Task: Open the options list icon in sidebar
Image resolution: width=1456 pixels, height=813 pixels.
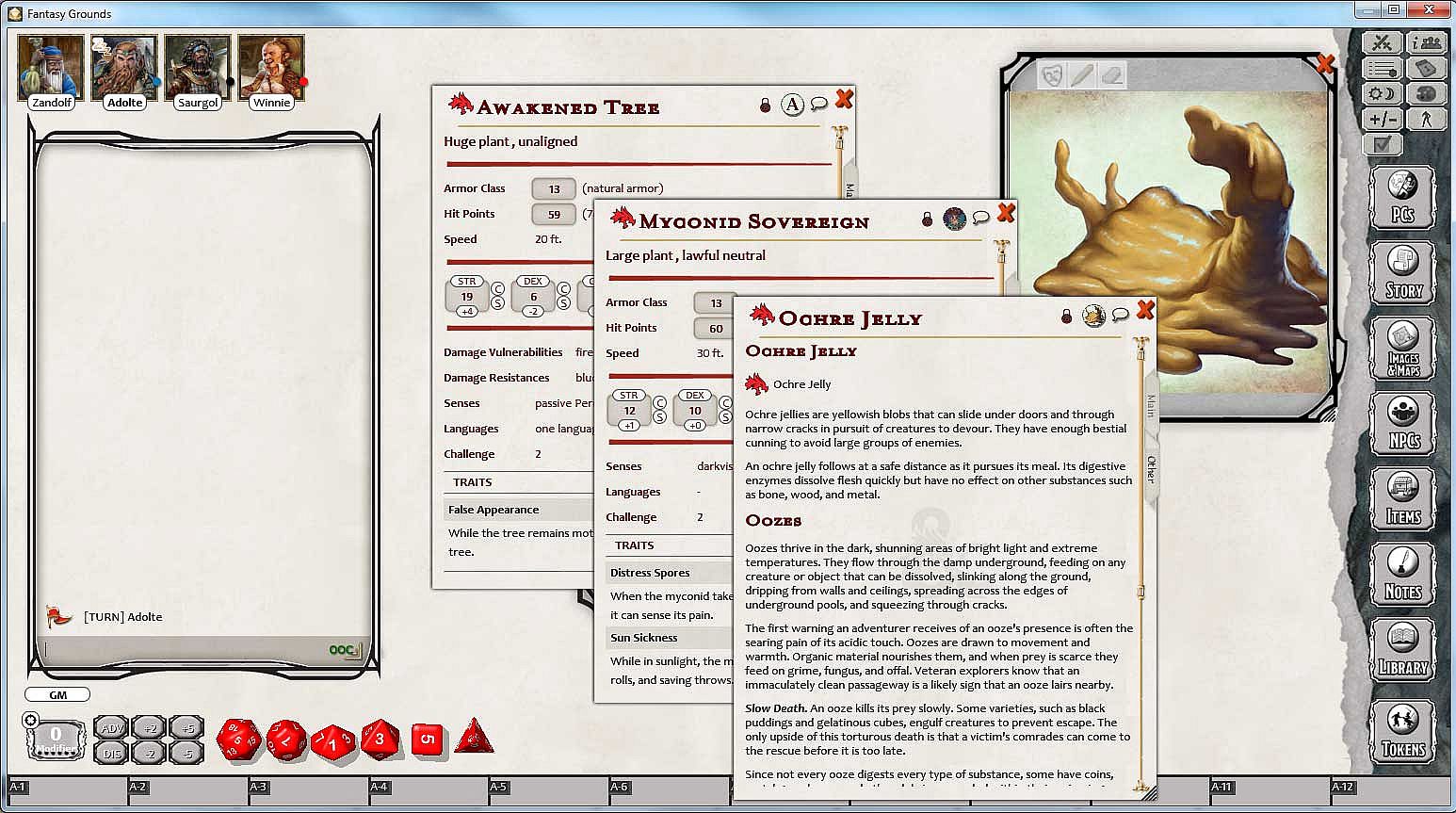Action: click(1382, 69)
